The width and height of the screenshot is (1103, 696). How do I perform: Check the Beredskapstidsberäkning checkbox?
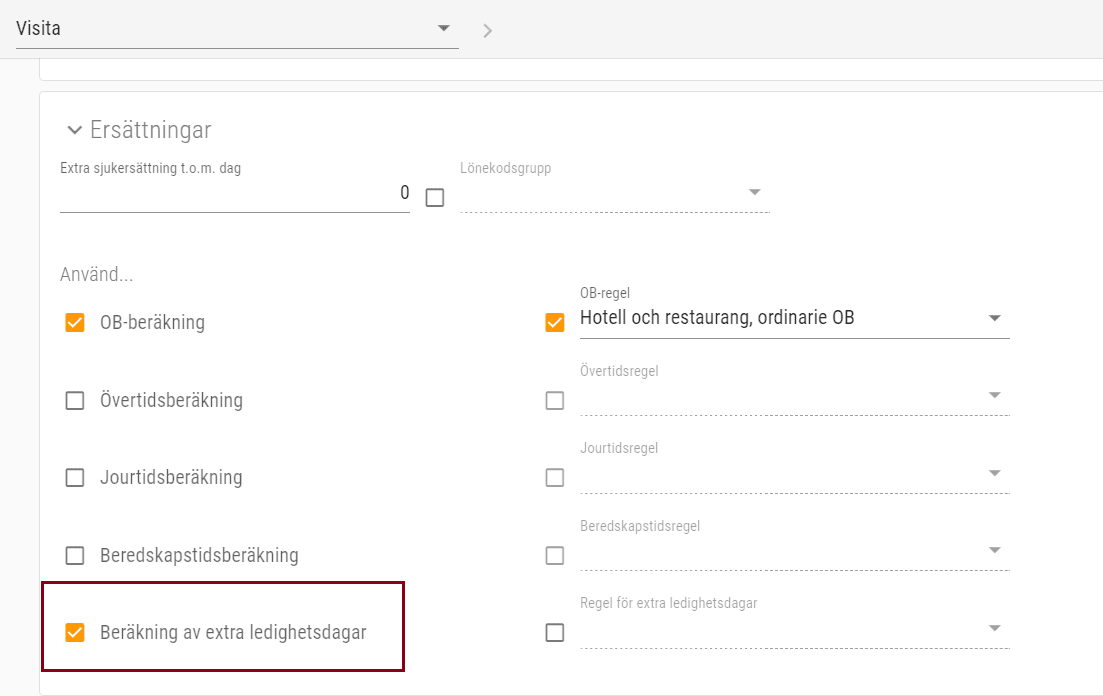coord(75,555)
